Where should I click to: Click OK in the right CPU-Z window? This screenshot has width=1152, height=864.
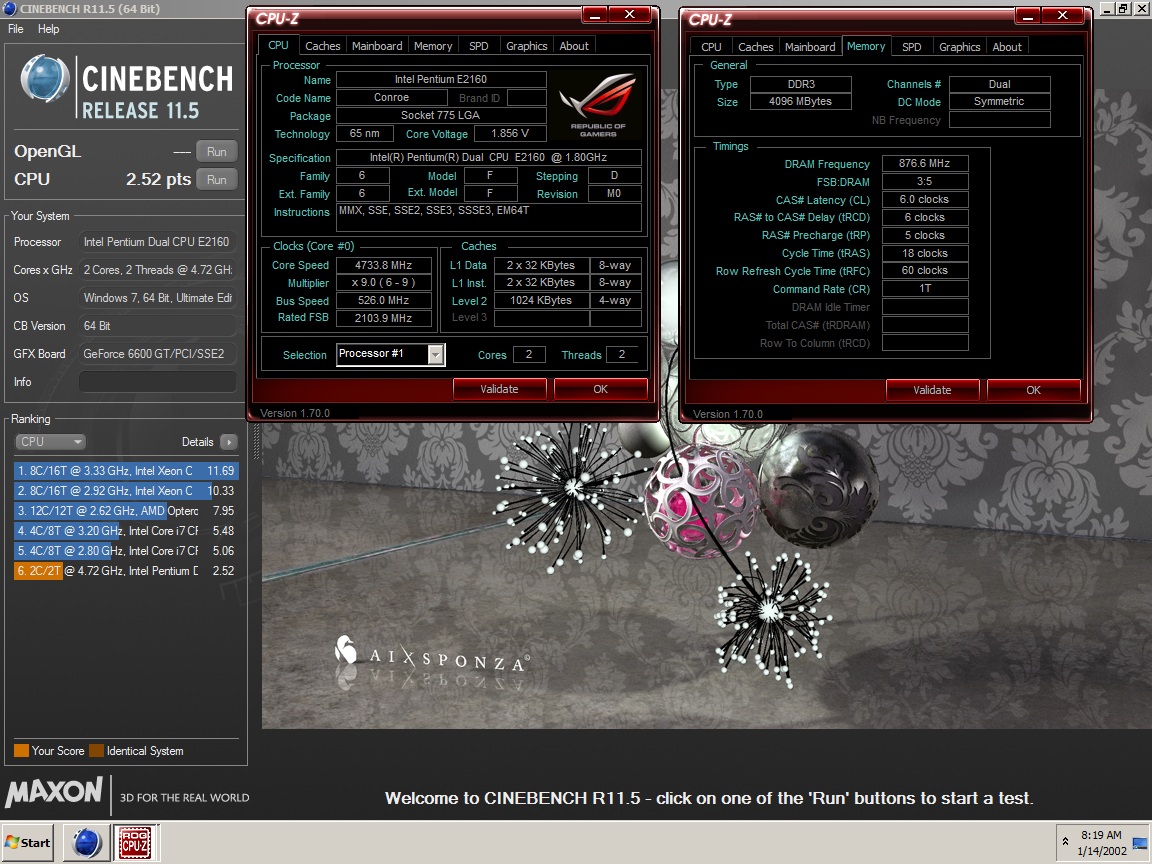1033,389
